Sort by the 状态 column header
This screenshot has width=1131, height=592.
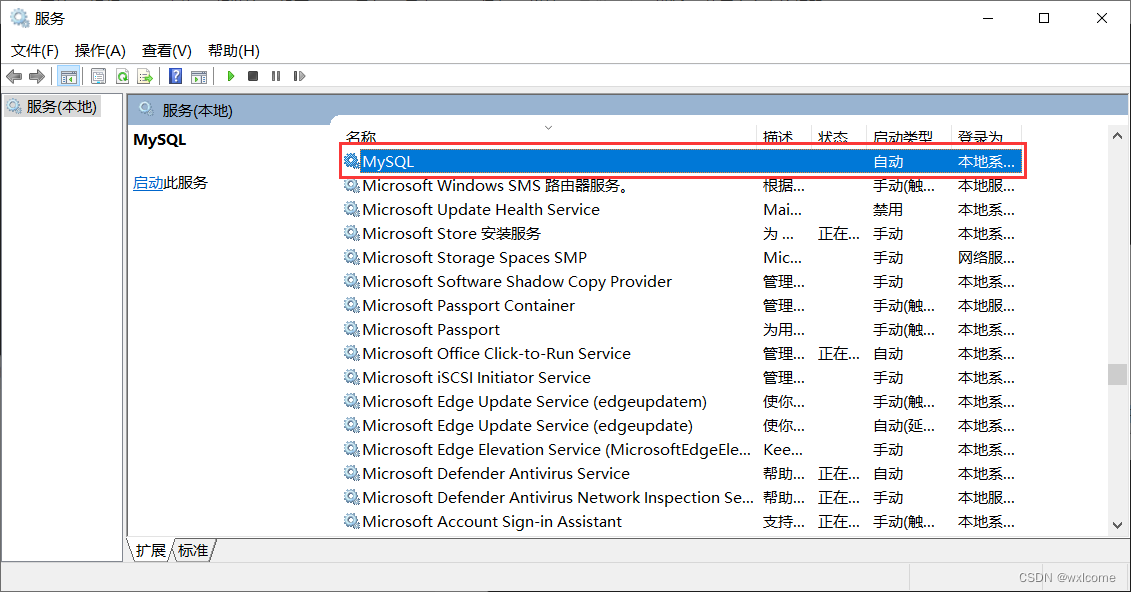[839, 136]
